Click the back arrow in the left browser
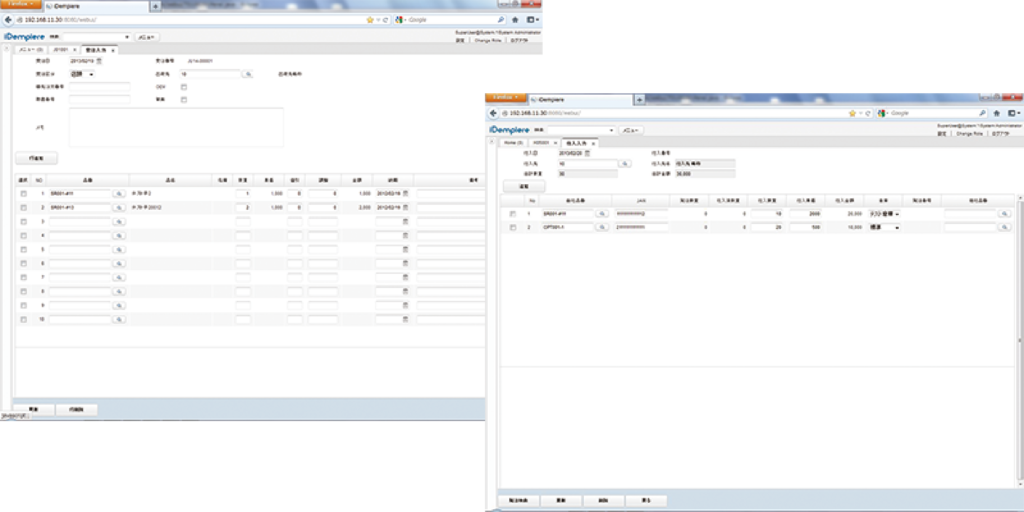The image size is (1024, 512). click(x=7, y=19)
